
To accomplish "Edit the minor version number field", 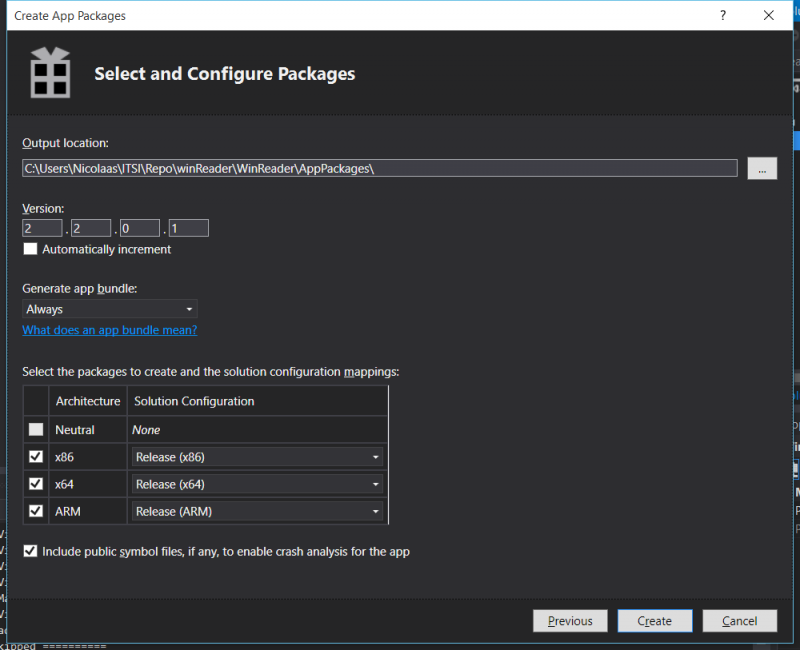I will 91,228.
